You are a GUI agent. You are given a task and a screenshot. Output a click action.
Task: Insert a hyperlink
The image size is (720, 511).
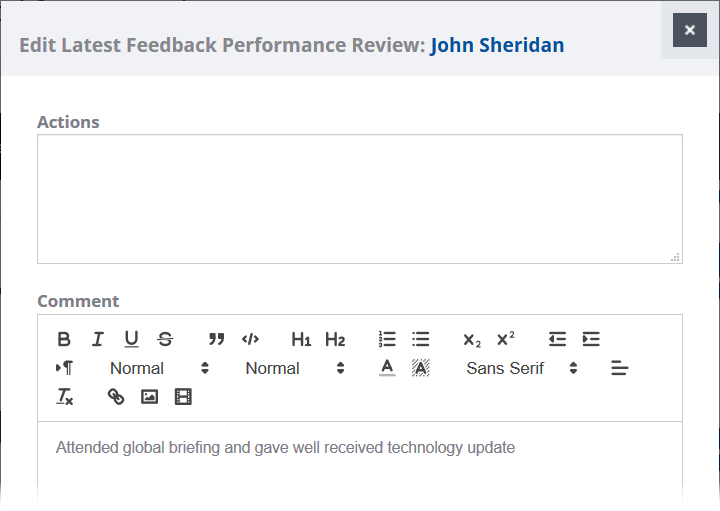[116, 397]
